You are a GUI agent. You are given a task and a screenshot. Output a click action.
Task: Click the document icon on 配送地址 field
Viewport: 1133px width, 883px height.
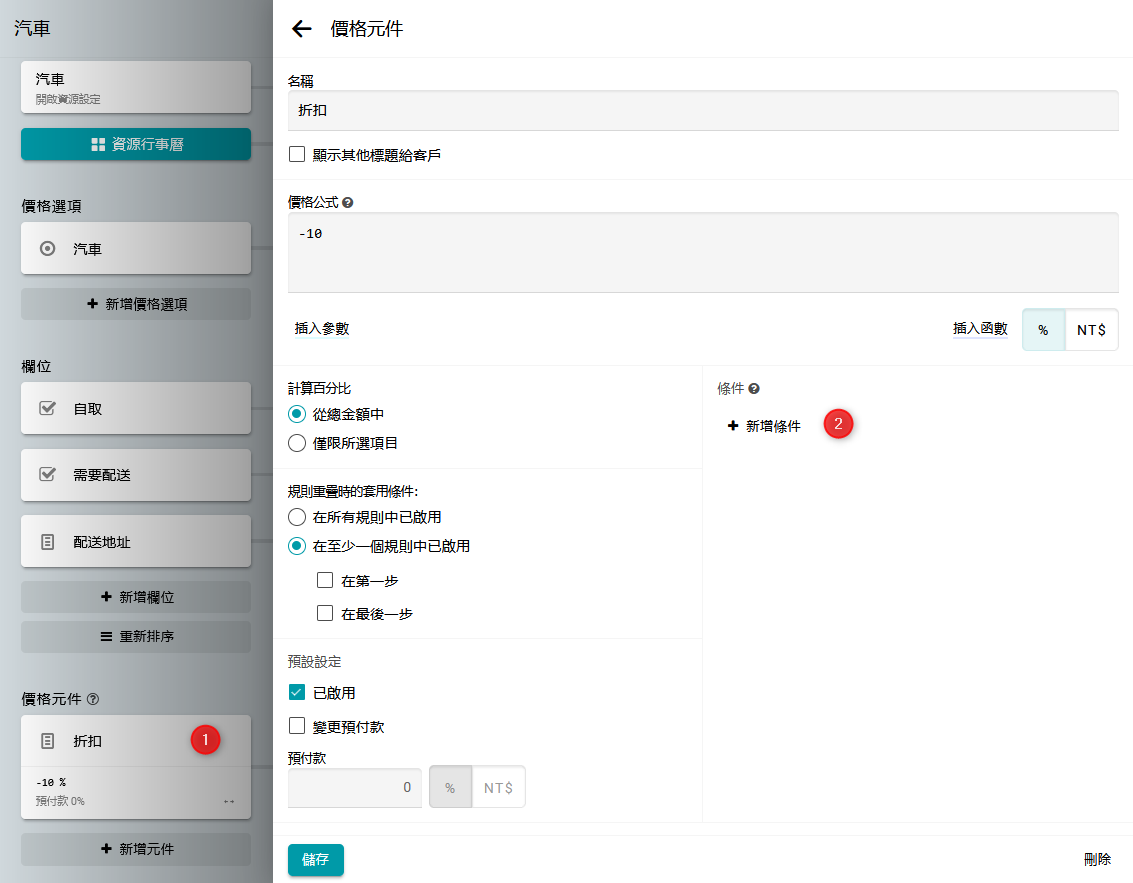(x=47, y=542)
